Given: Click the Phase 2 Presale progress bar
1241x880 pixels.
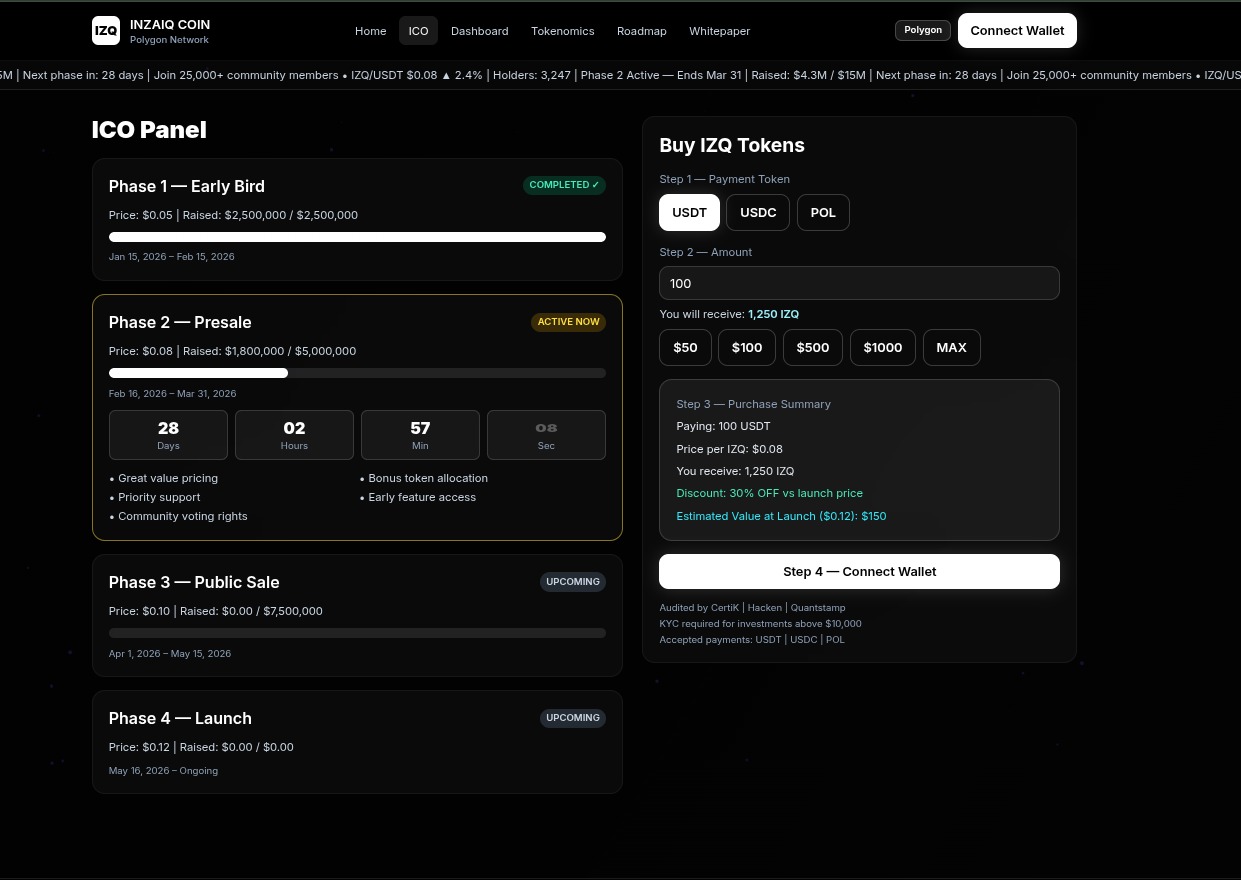Looking at the screenshot, I should coord(357,372).
